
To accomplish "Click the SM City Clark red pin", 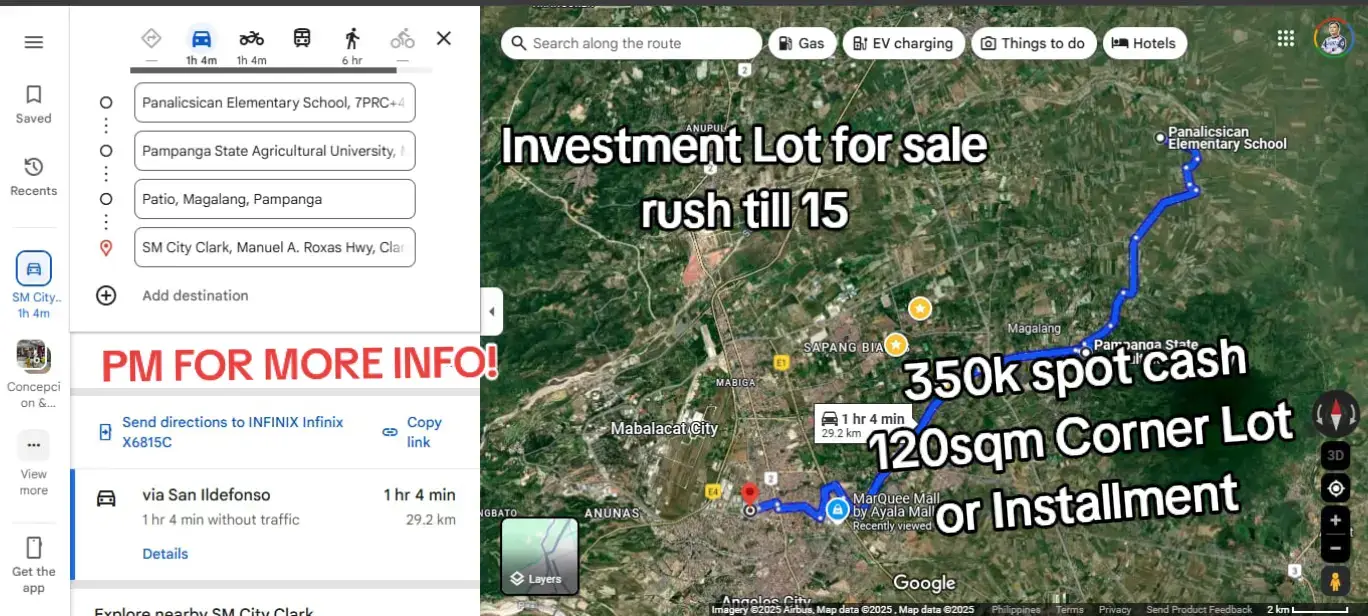I will click(750, 496).
